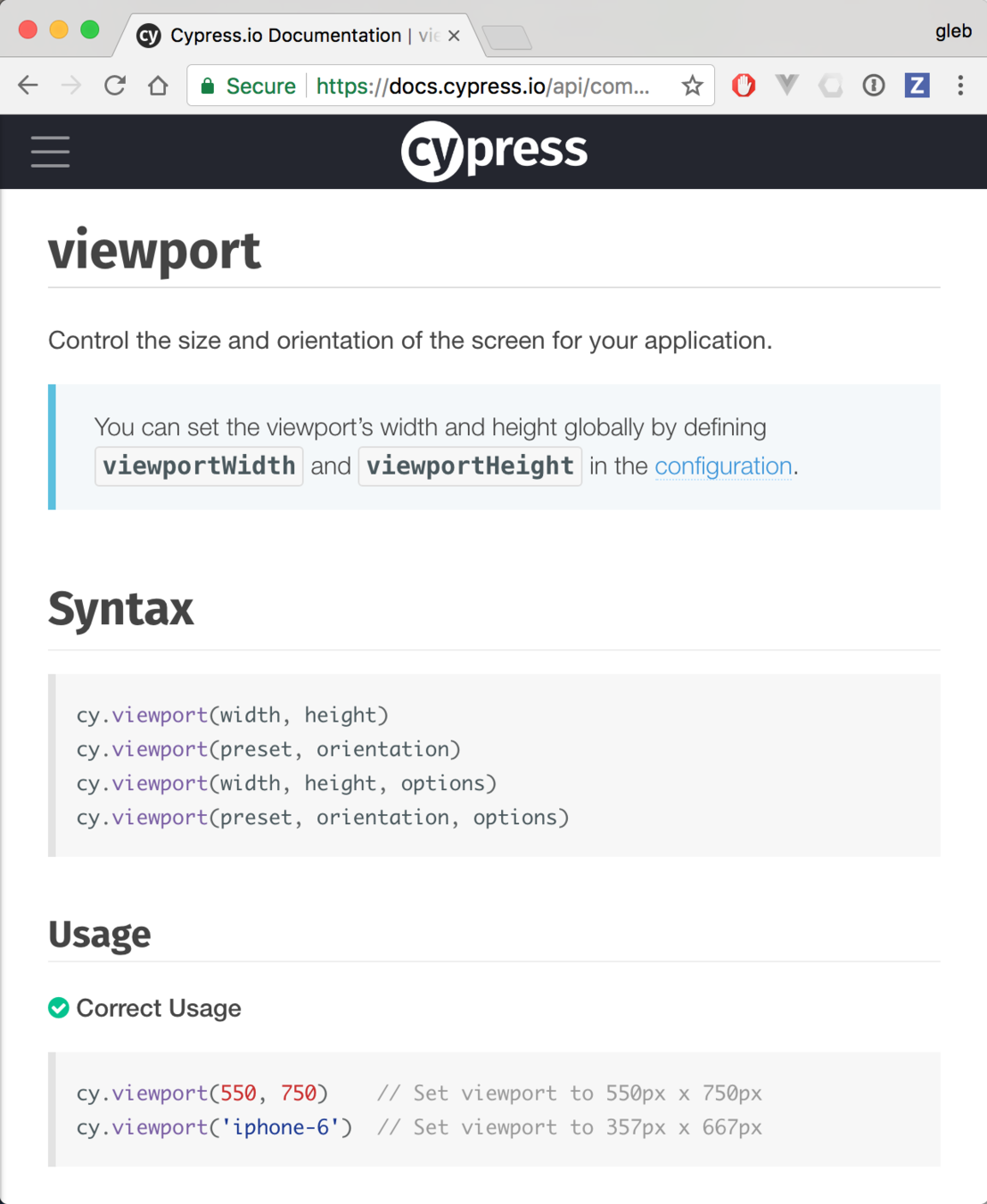Screen dimensions: 987x1204
Task: Open the configuration link
Action: (x=723, y=466)
